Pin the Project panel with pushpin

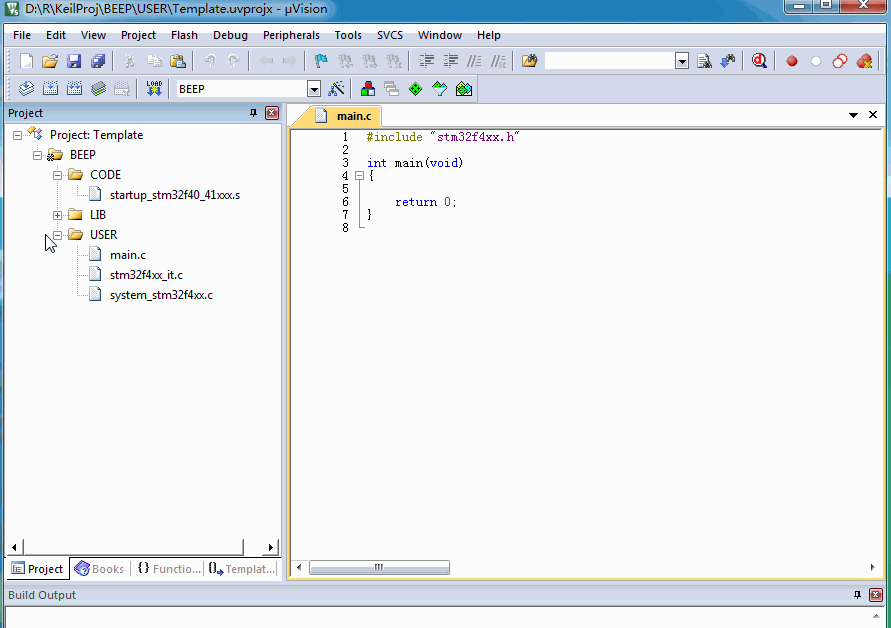pyautogui.click(x=253, y=113)
